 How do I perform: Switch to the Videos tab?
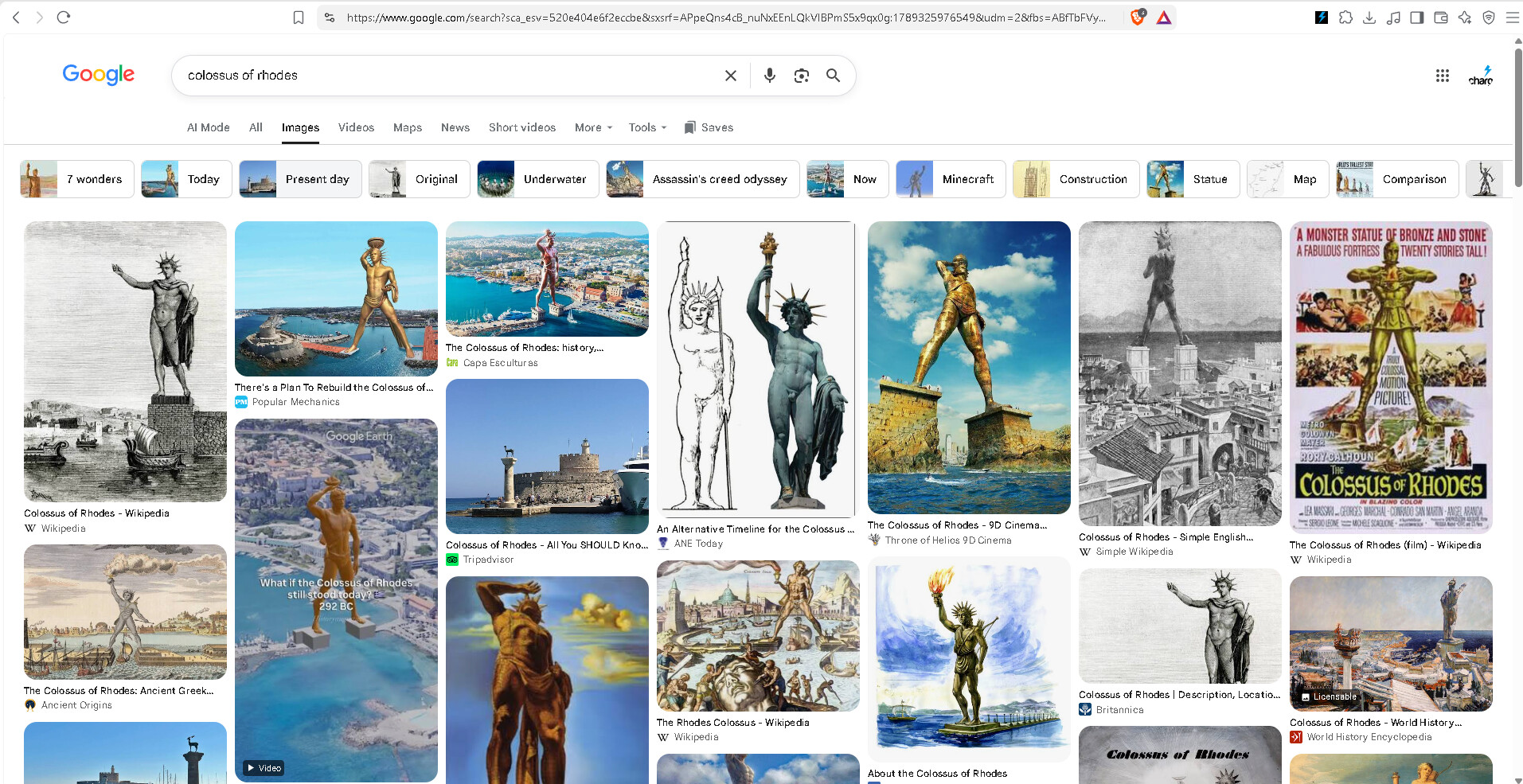pos(356,127)
